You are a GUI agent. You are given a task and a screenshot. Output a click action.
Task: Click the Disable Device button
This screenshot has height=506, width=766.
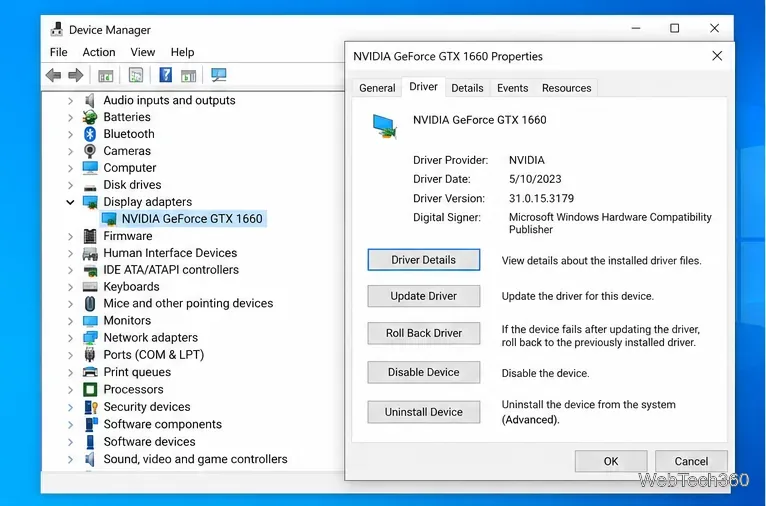(424, 372)
